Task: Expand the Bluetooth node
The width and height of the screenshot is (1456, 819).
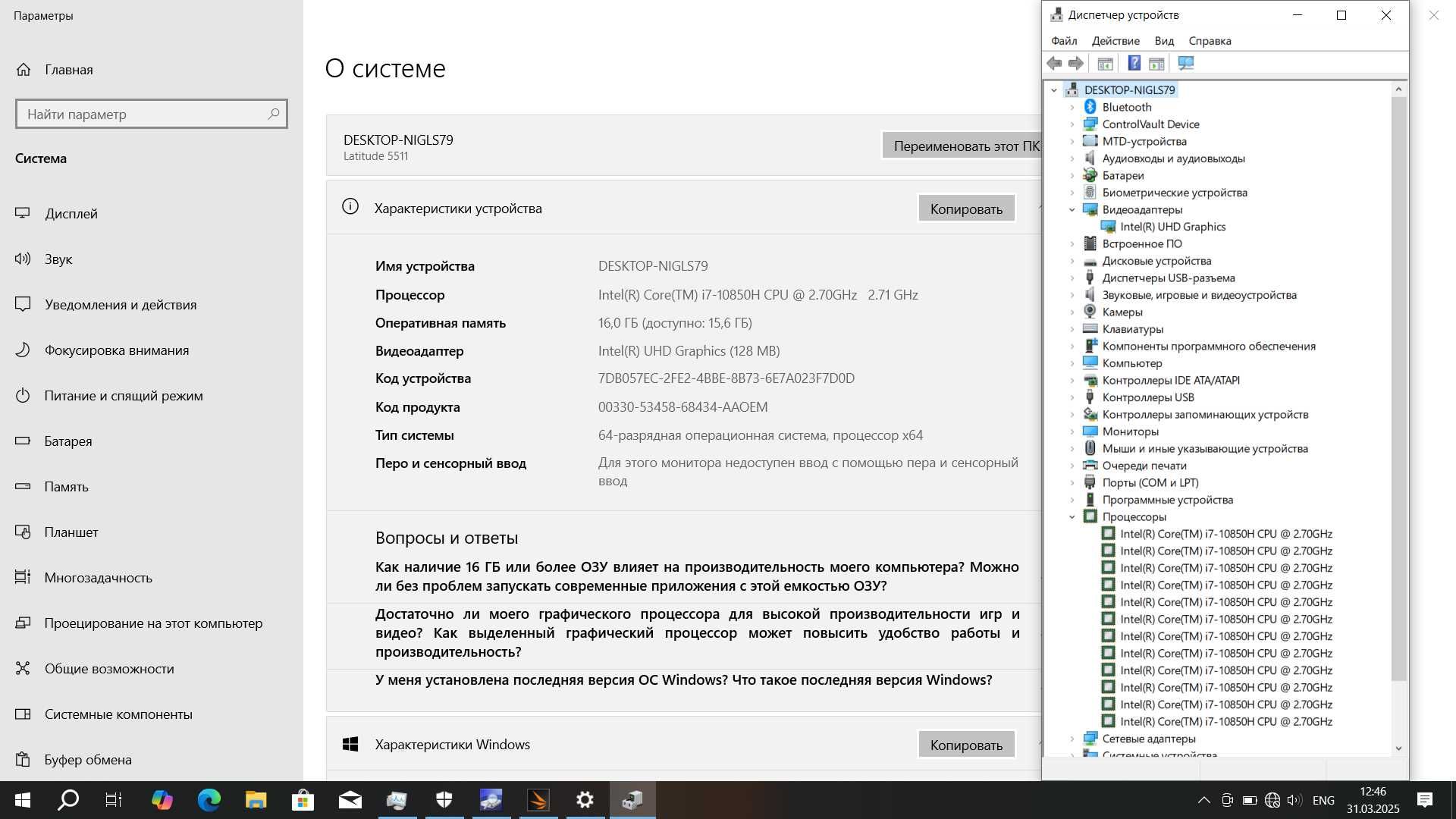Action: [x=1072, y=108]
